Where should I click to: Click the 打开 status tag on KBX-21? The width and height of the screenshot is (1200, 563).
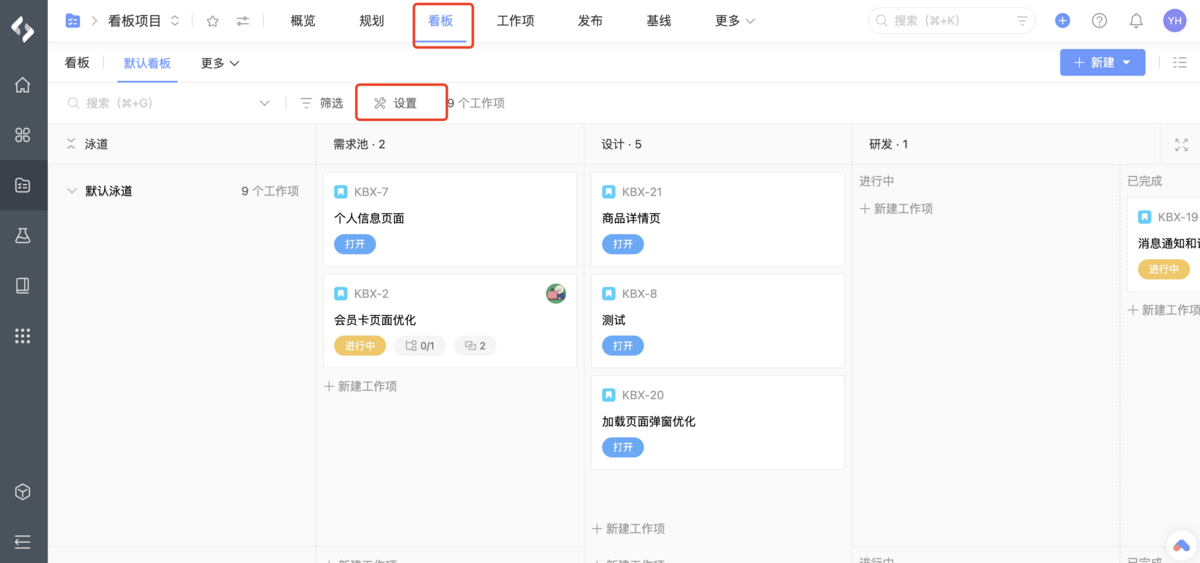click(x=623, y=244)
